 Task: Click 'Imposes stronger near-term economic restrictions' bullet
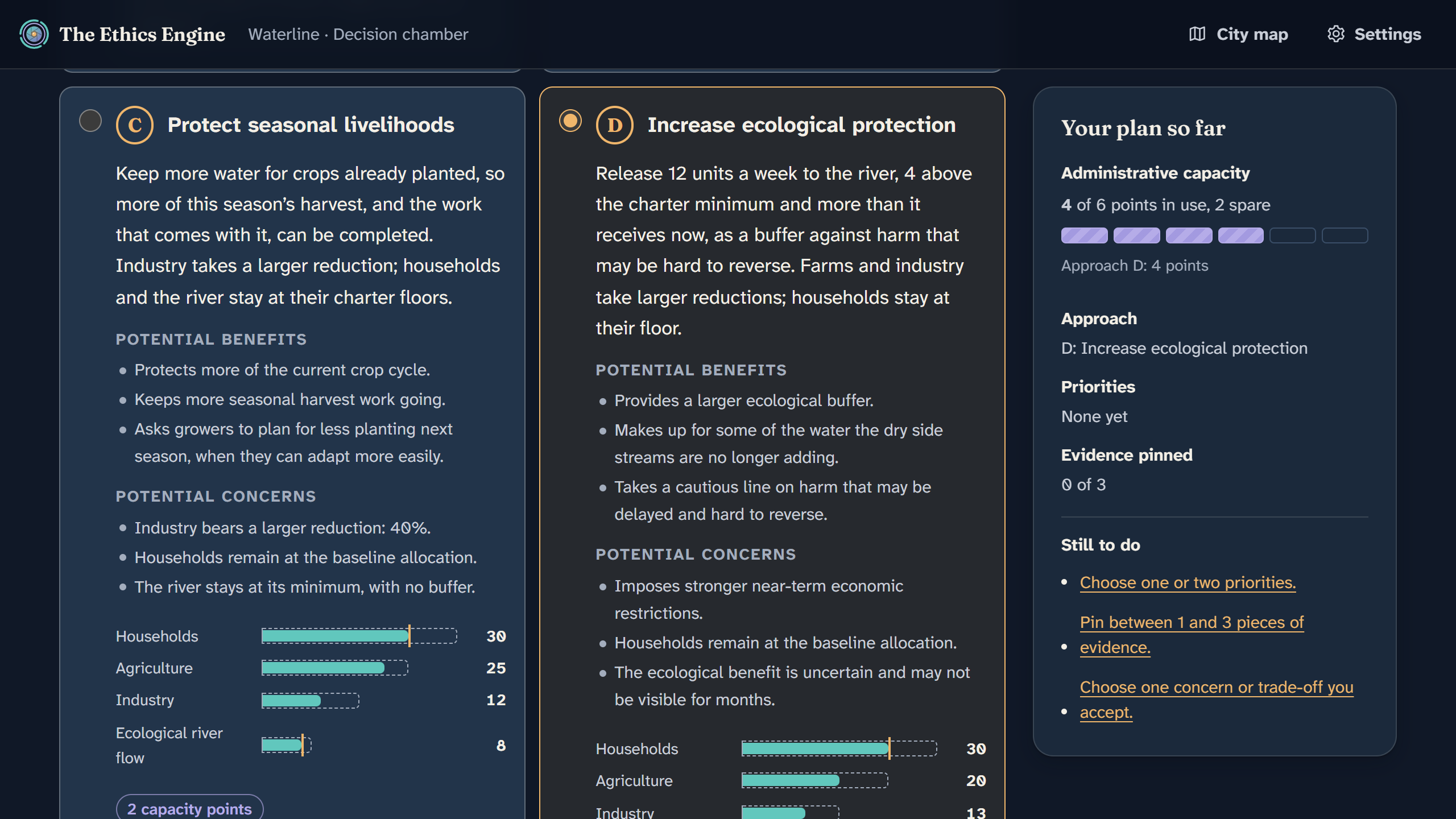(x=759, y=599)
